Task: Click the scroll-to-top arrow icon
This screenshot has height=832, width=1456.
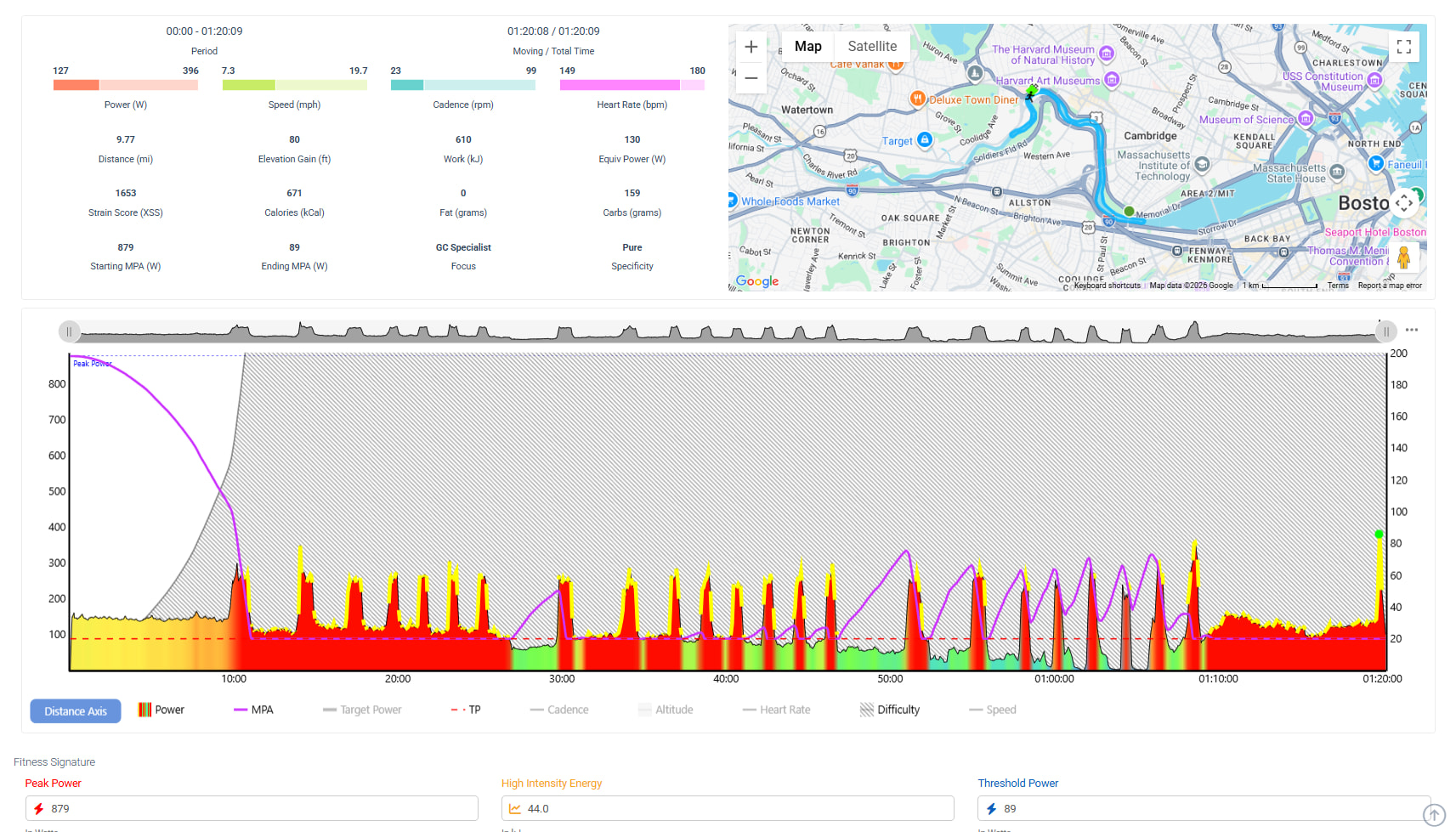Action: (x=1434, y=815)
